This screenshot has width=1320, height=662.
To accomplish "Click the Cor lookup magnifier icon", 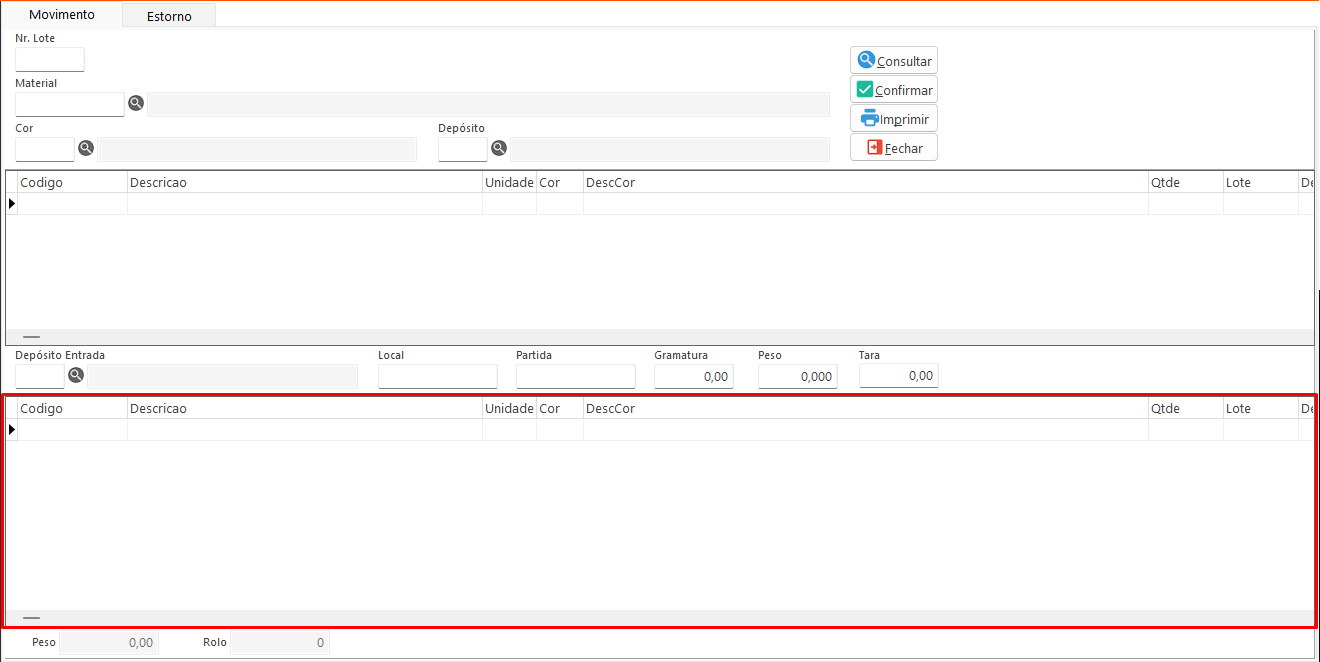I will point(86,148).
